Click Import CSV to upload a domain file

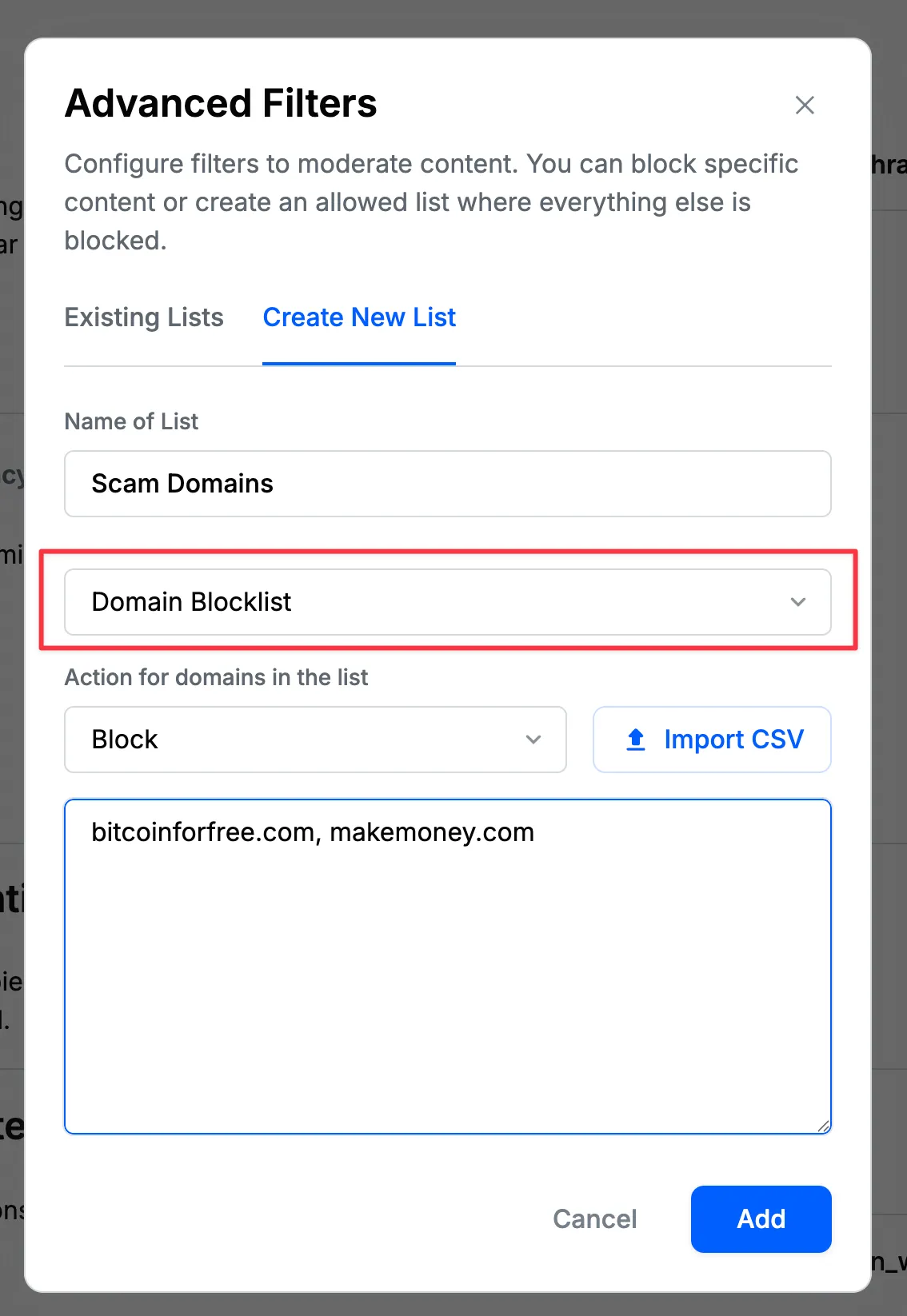[x=711, y=740]
